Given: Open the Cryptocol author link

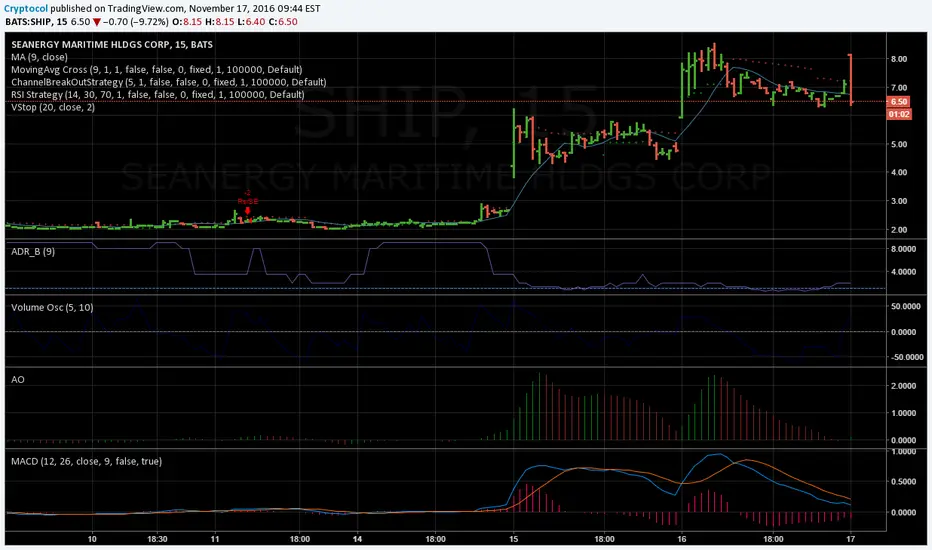Looking at the screenshot, I should [x=26, y=8].
